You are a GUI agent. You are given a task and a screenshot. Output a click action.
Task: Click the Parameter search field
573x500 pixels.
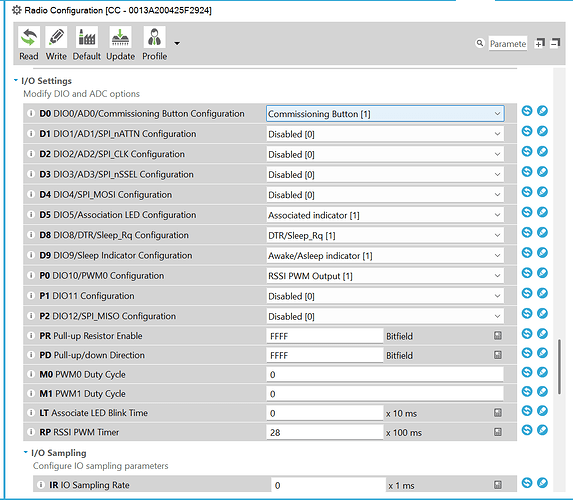[x=508, y=43]
